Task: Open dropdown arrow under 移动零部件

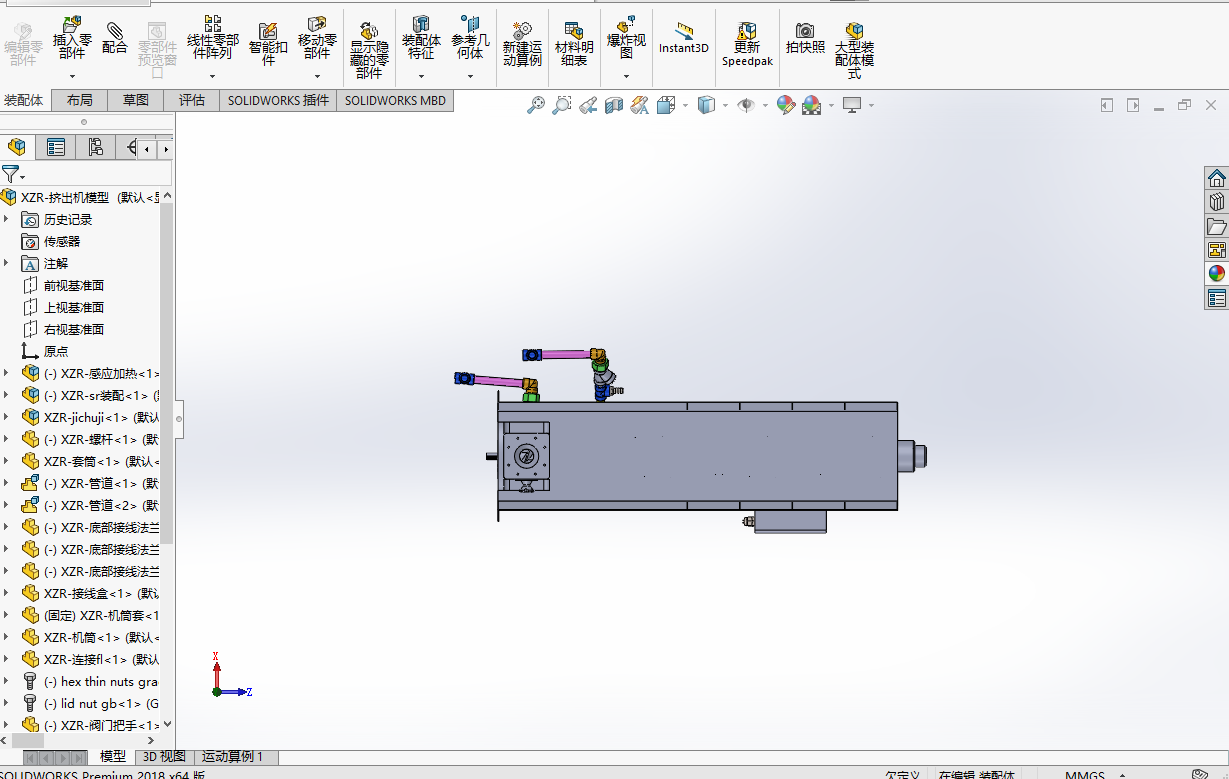Action: pos(317,76)
